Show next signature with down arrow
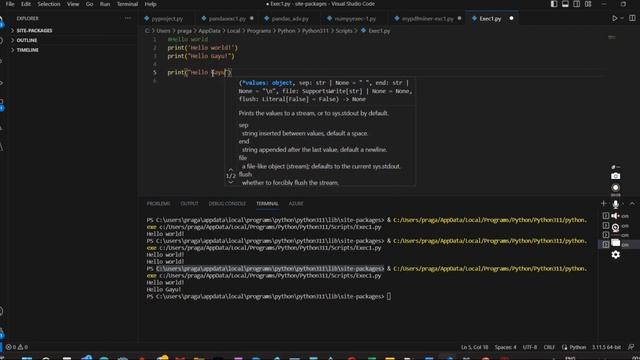Image resolution: width=640 pixels, height=360 pixels. (231, 182)
